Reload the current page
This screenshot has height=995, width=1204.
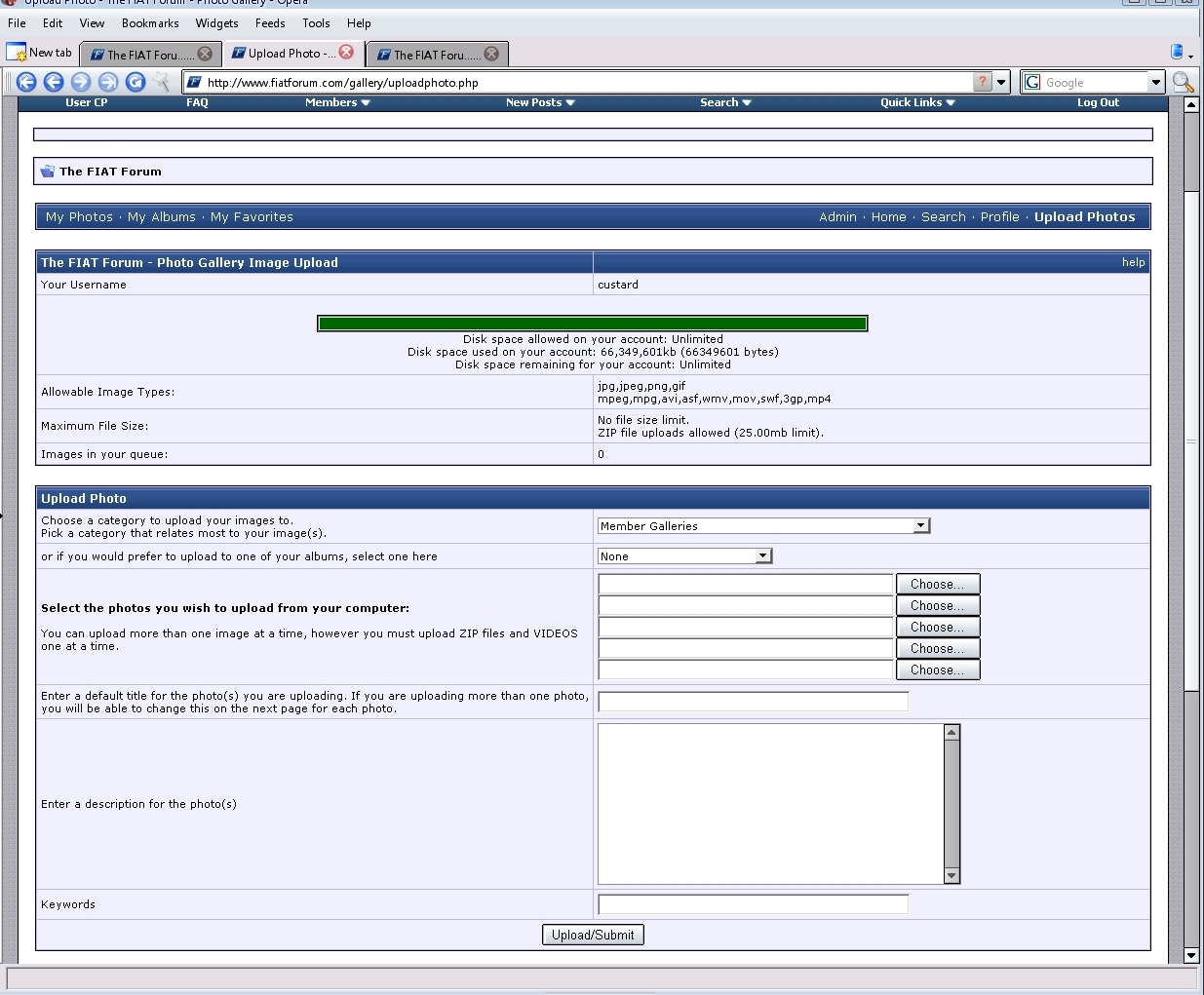coord(136,83)
